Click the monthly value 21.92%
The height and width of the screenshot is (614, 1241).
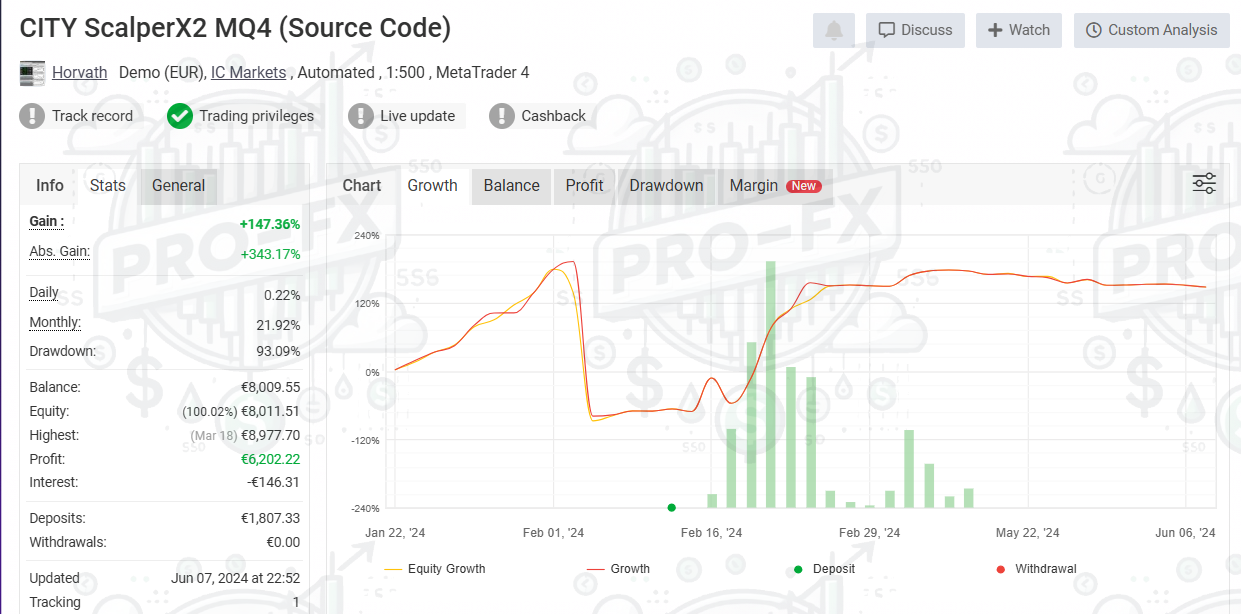pyautogui.click(x=276, y=324)
